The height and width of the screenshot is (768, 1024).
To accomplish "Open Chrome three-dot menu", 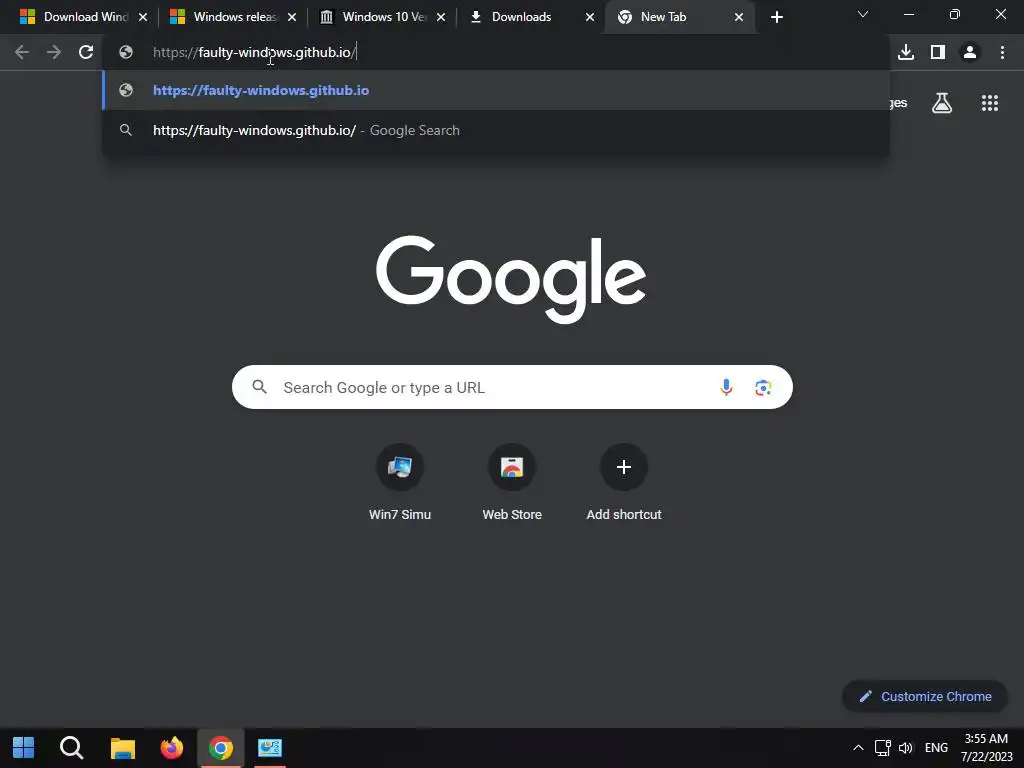I will (x=1002, y=52).
